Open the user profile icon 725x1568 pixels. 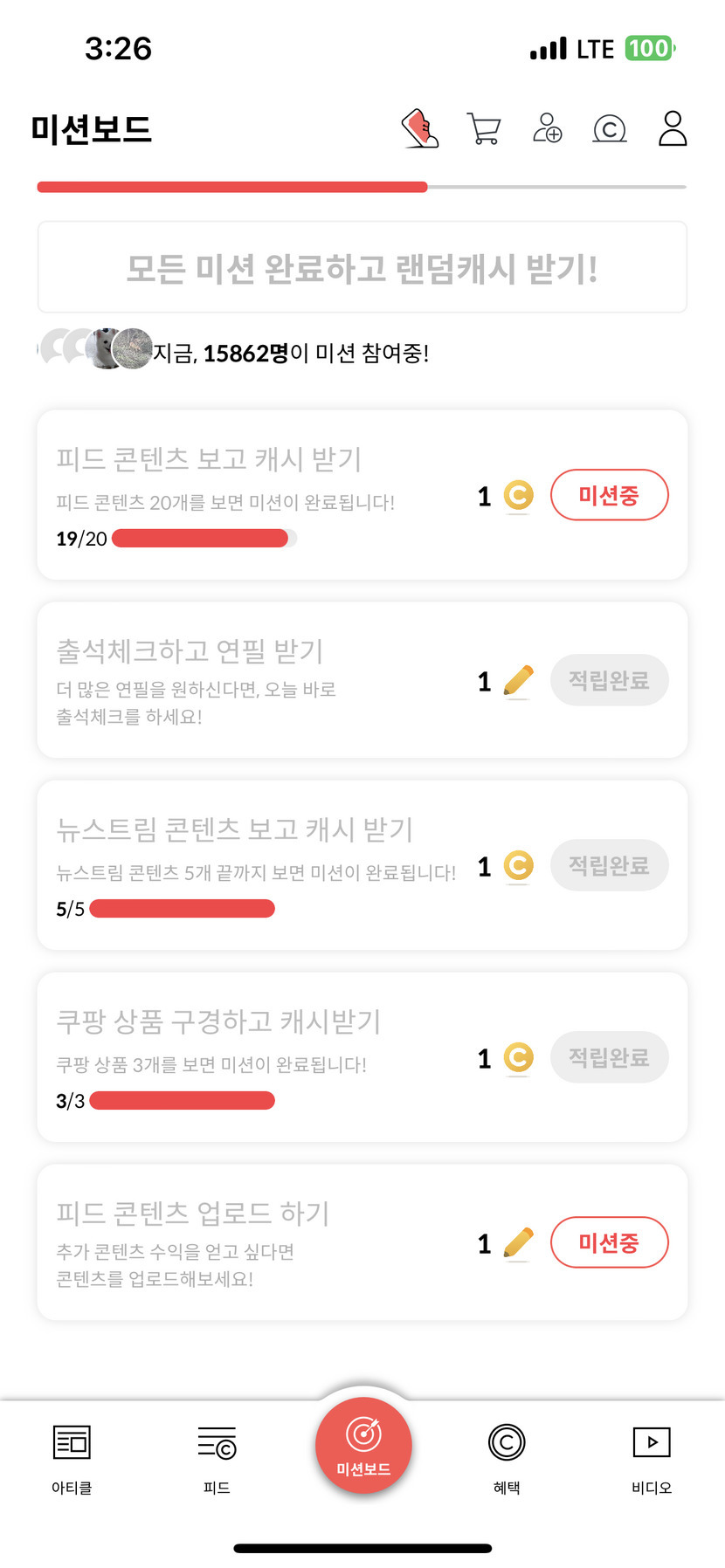pos(673,129)
